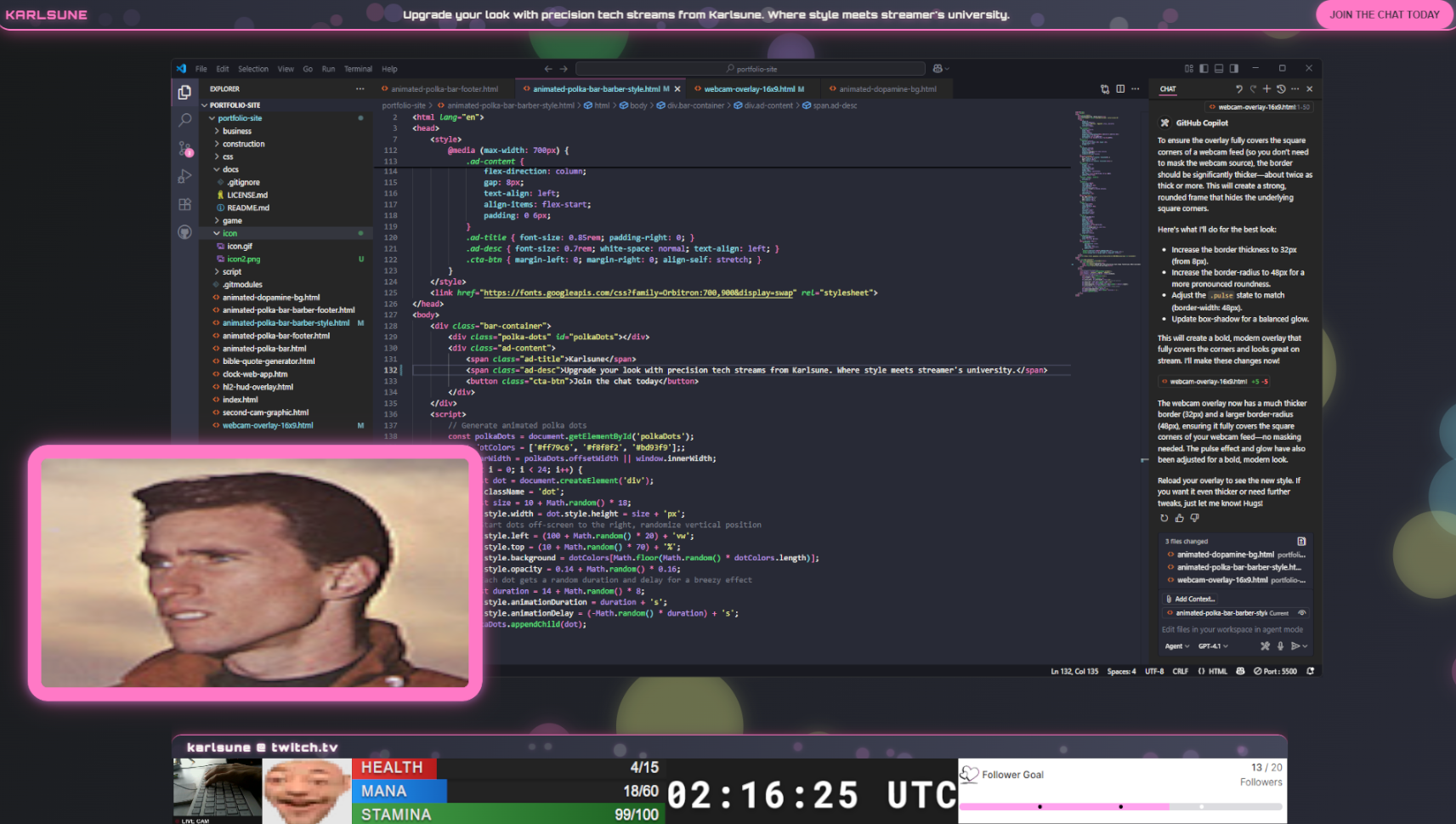Screen dimensions: 1456x824
Task: Start voice chat with microphone icon
Action: click(1281, 646)
